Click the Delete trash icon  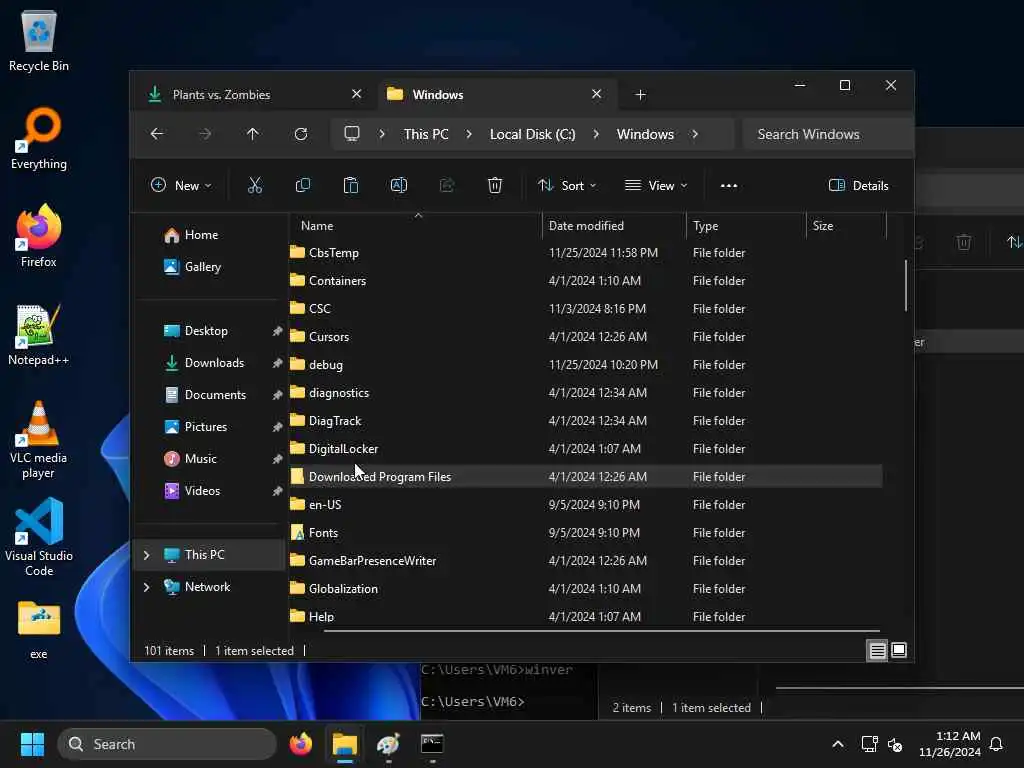(494, 185)
